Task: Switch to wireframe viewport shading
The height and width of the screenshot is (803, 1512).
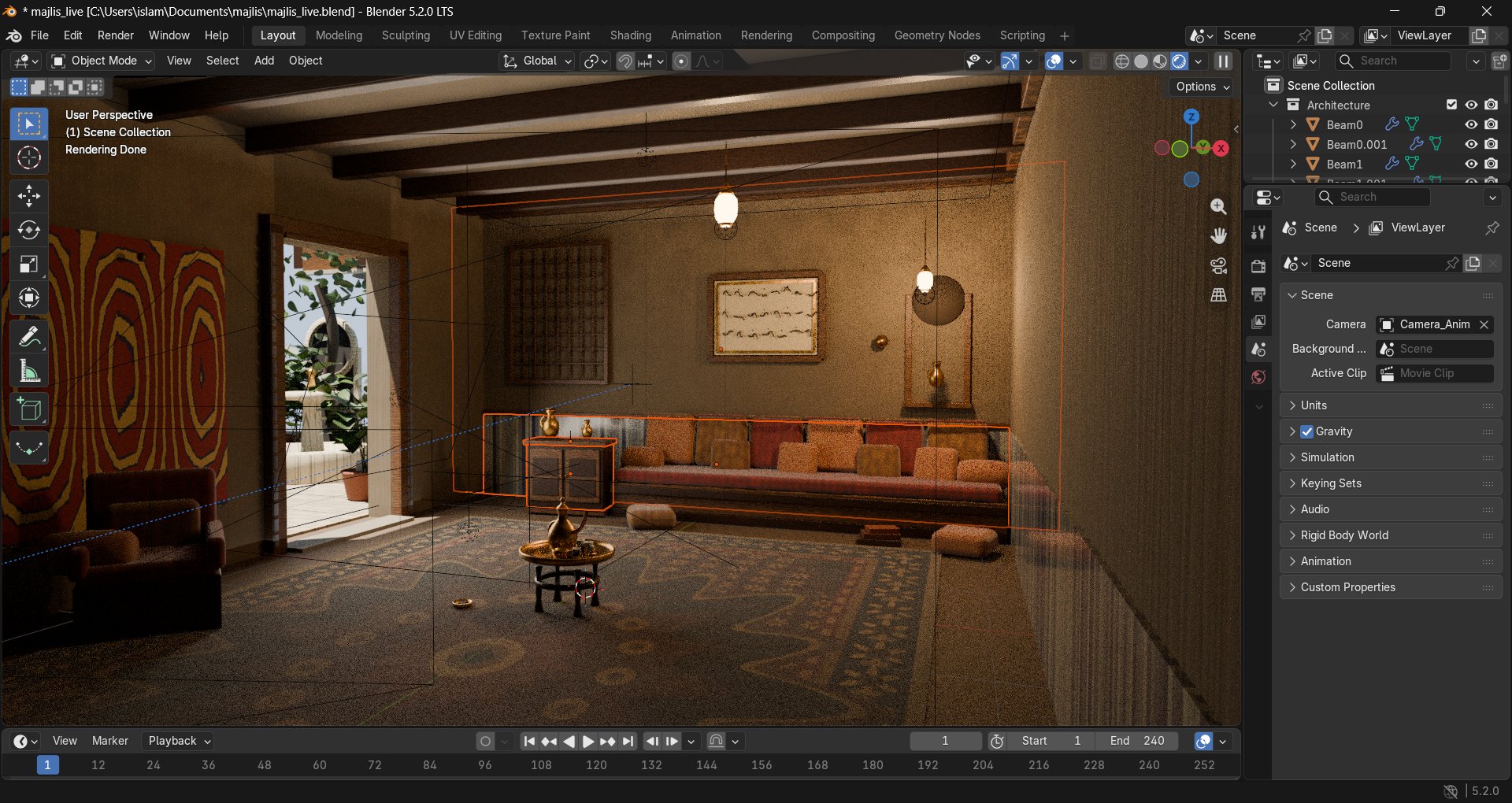Action: (x=1122, y=61)
